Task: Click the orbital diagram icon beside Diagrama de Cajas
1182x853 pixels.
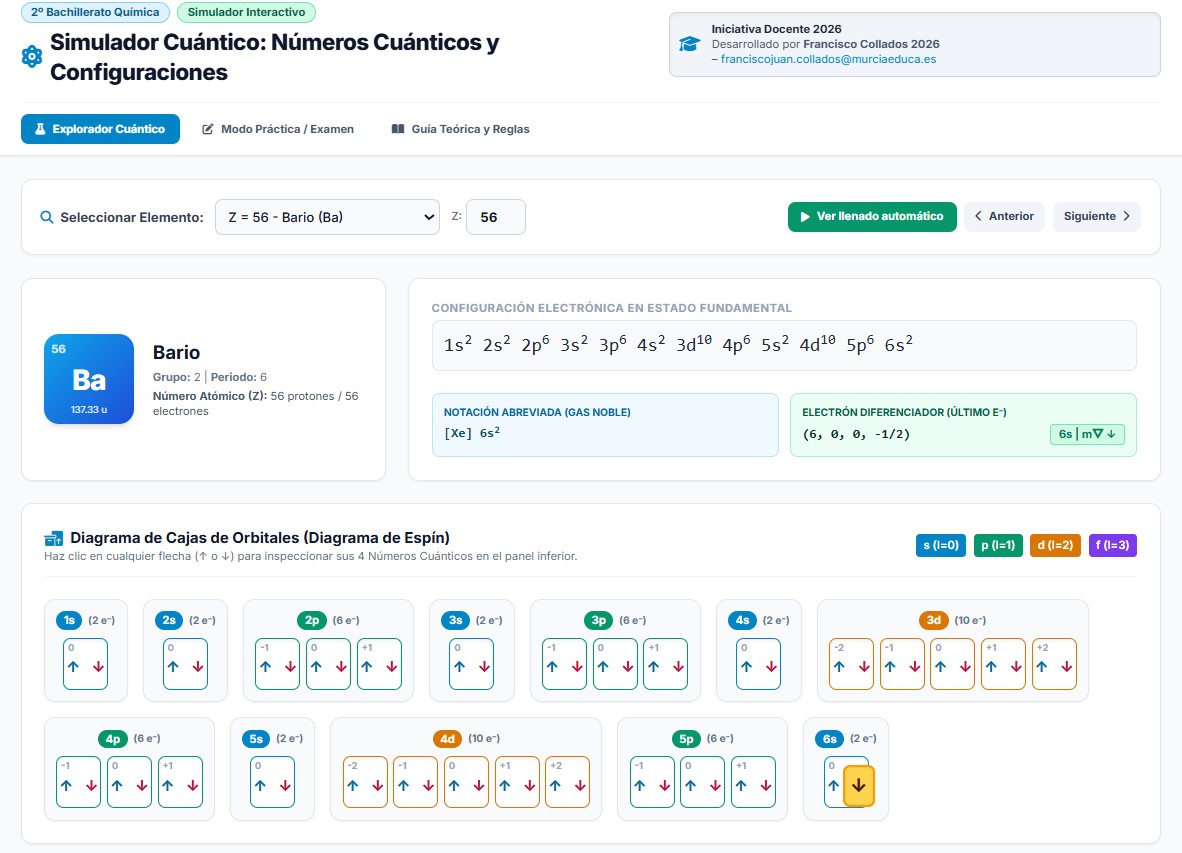Action: (54, 538)
